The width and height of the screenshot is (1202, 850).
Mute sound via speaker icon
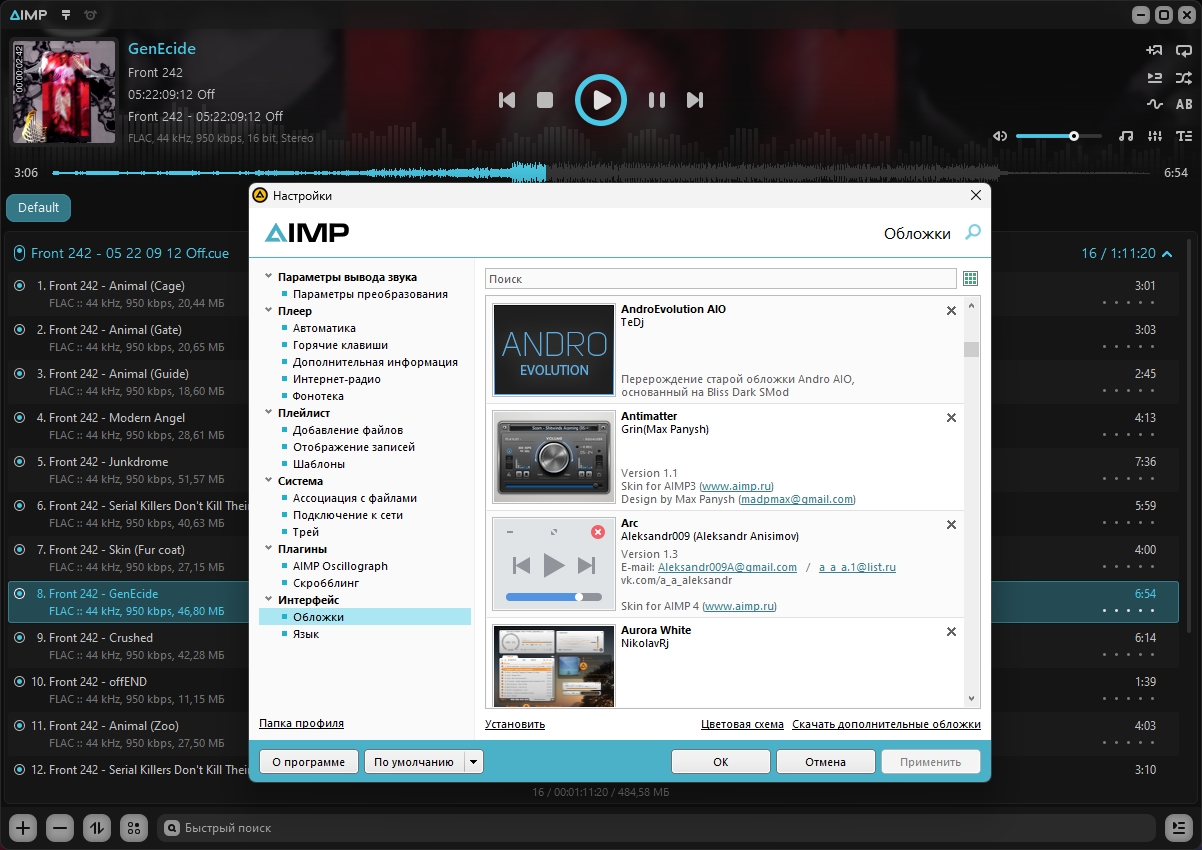(1000, 136)
